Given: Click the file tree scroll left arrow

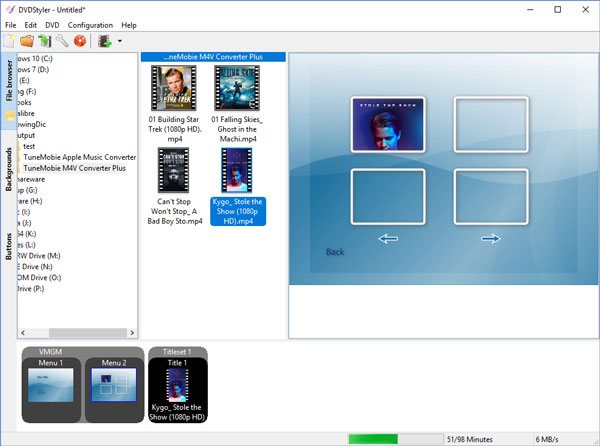Looking at the screenshot, I should tap(23, 333).
